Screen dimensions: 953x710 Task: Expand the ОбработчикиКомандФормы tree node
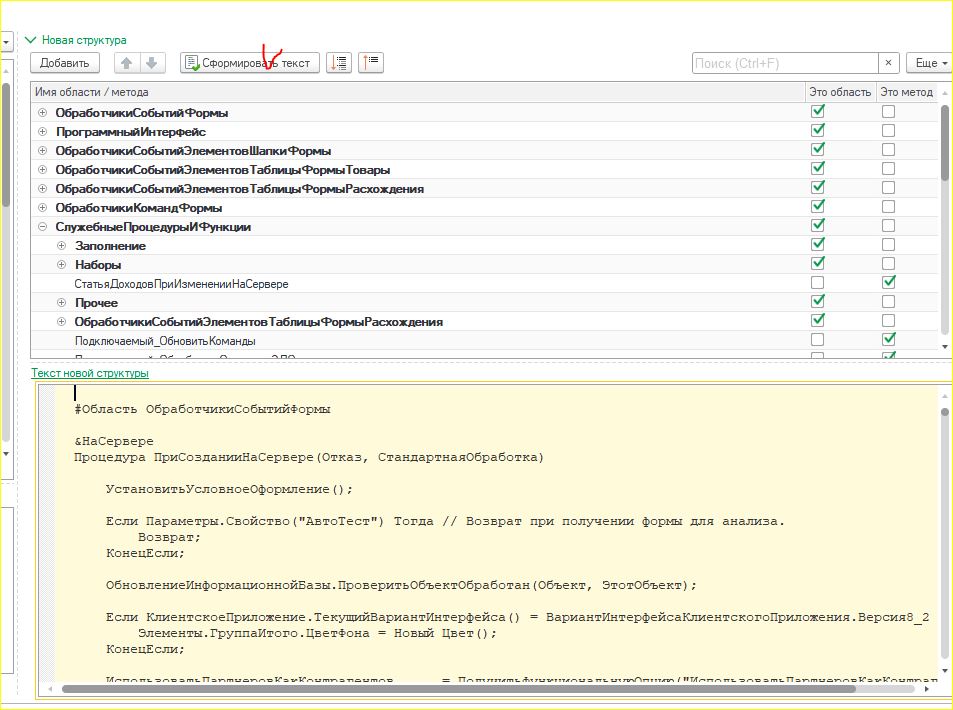[43, 207]
